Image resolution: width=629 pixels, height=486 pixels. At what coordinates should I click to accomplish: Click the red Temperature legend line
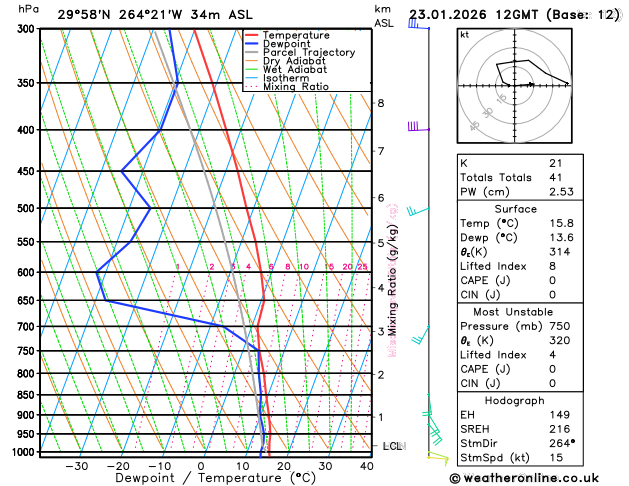coord(251,35)
